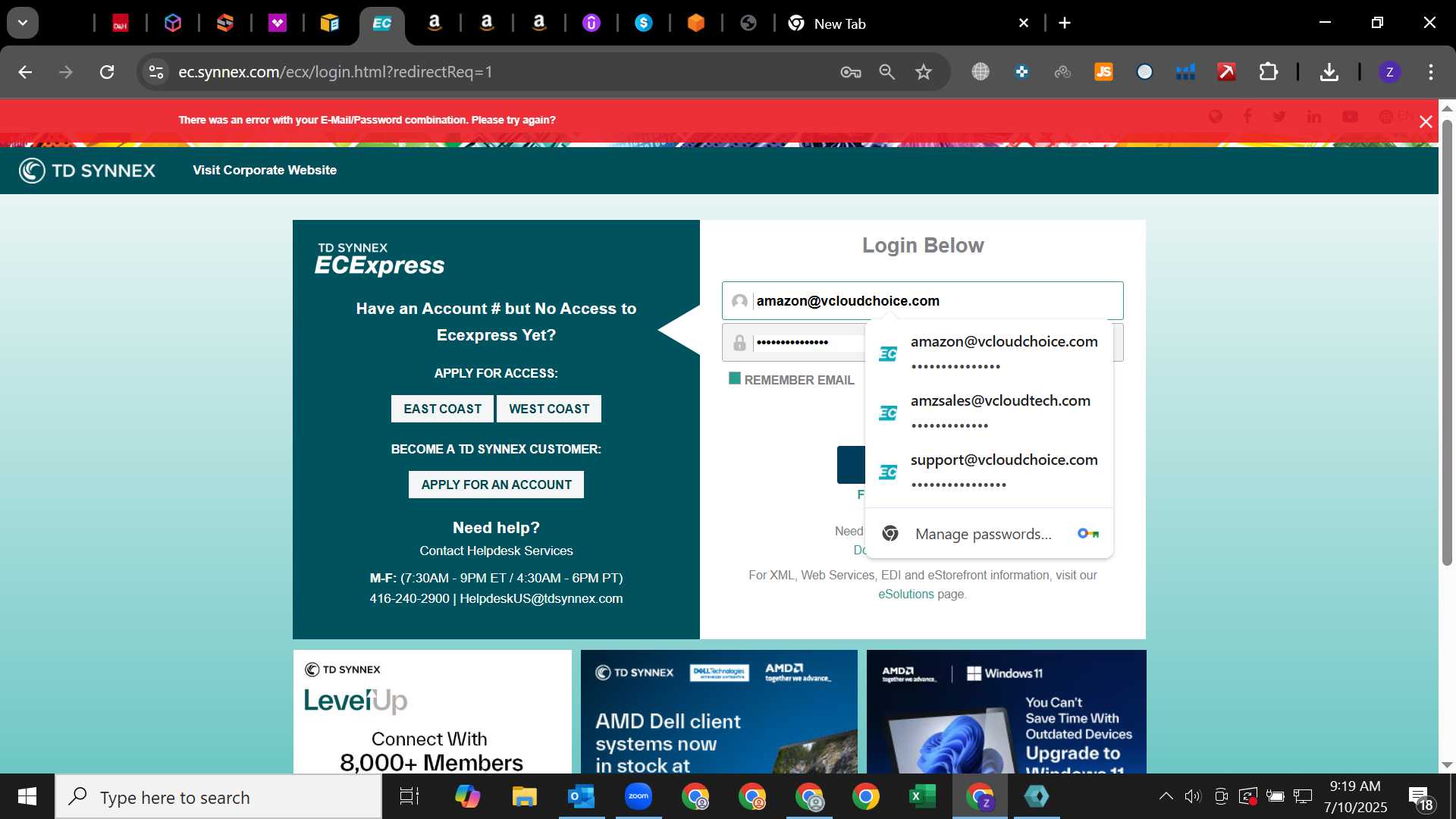The width and height of the screenshot is (1456, 819).
Task: Open the zoom magnifier in address bar
Action: pos(886,72)
